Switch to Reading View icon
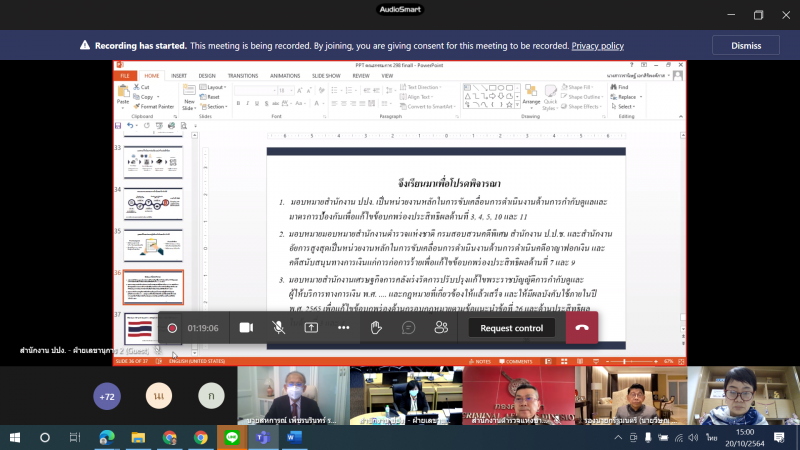 (580, 361)
